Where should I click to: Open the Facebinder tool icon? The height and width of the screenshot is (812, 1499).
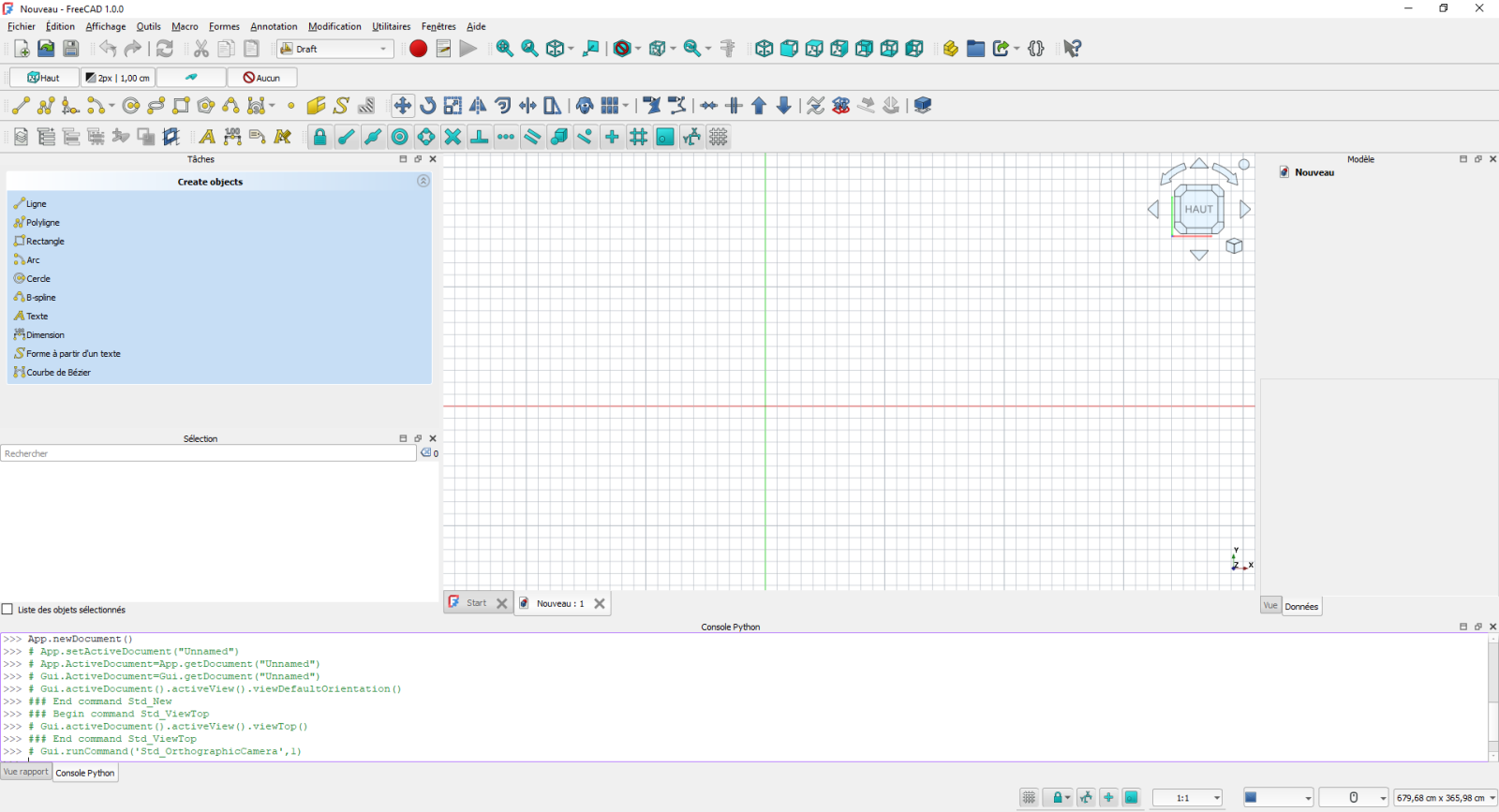(317, 106)
